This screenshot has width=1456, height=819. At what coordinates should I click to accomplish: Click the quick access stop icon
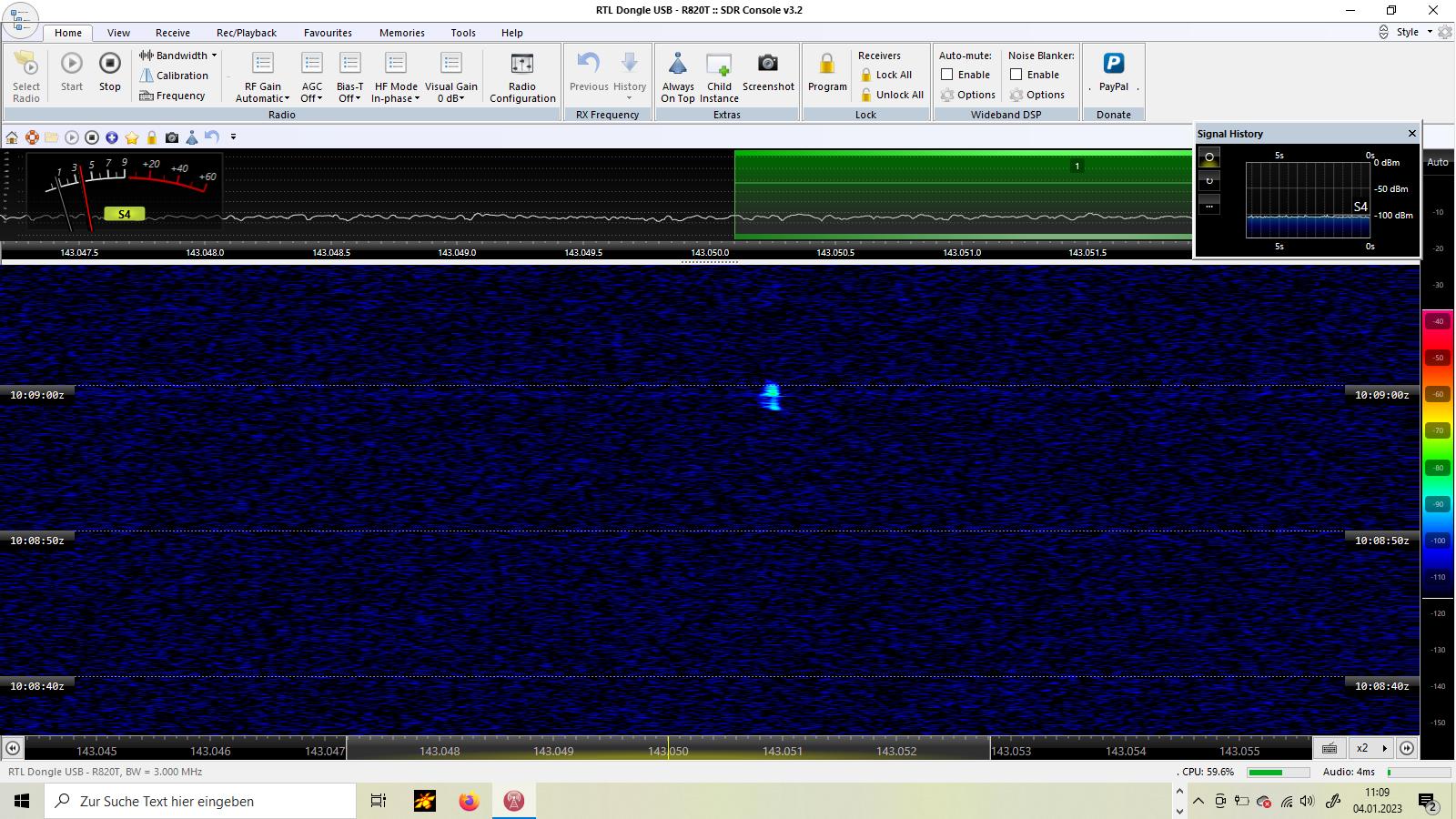coord(92,137)
